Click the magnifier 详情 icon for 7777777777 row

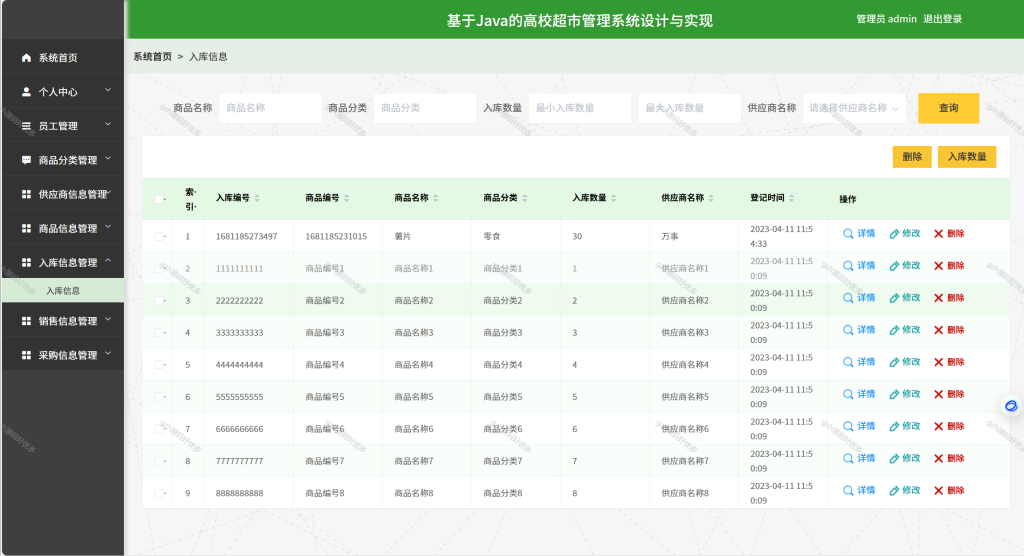coord(848,458)
